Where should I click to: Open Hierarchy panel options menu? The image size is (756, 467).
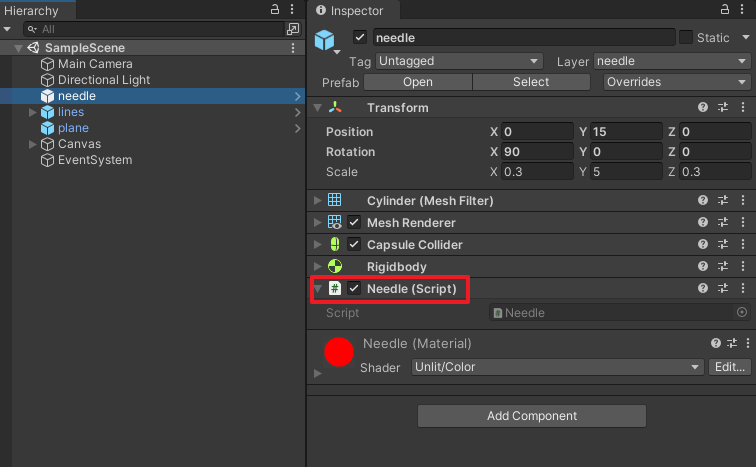[x=292, y=9]
